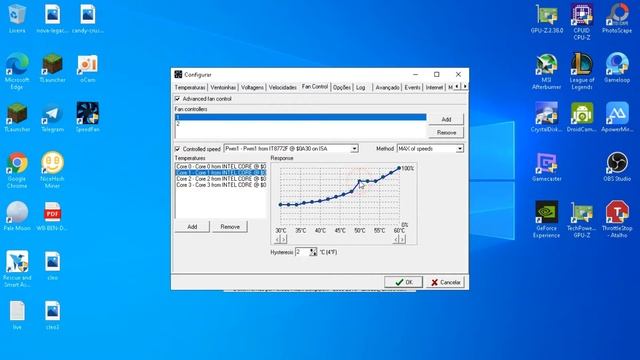Open the Lixeira recycle bin icon

[17, 18]
